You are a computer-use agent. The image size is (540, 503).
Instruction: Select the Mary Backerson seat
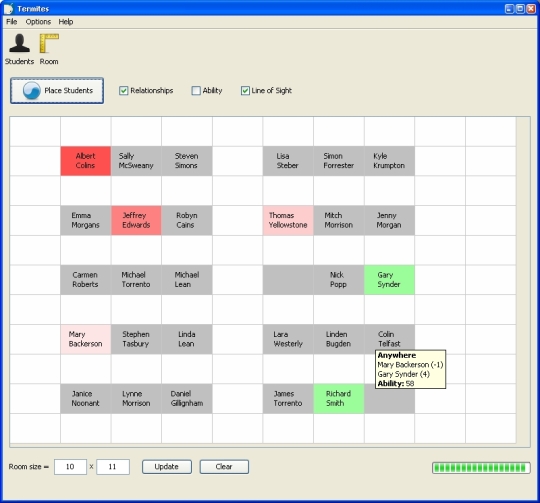(x=86, y=339)
